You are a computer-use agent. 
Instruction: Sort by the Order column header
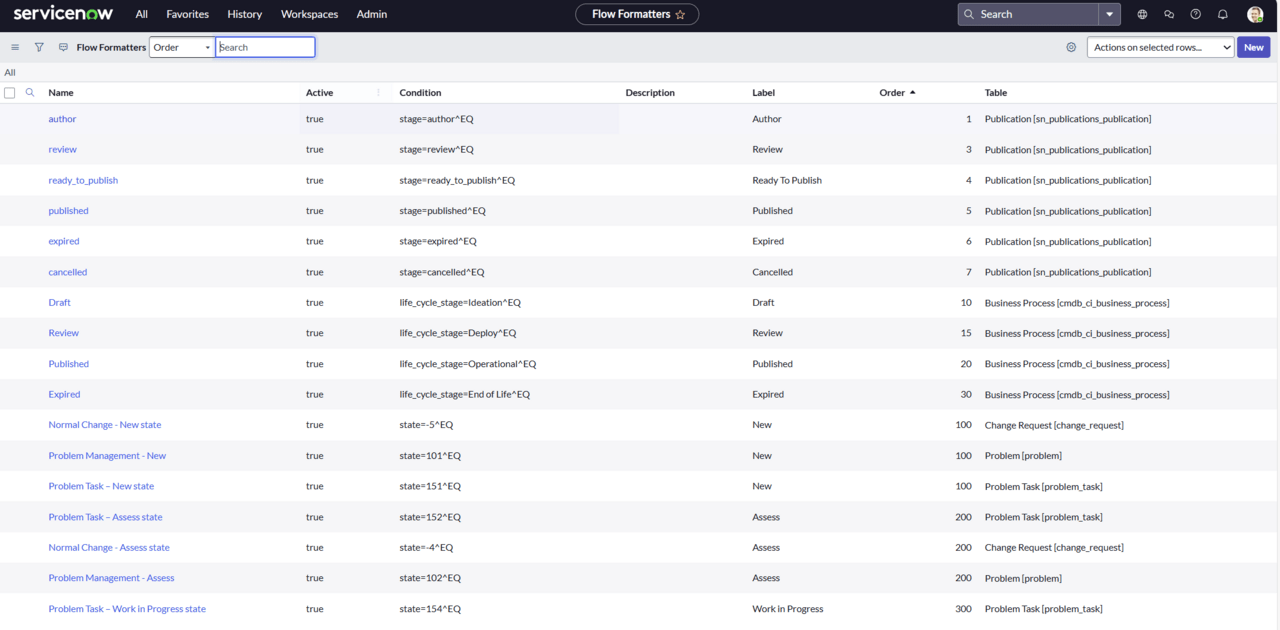[892, 93]
